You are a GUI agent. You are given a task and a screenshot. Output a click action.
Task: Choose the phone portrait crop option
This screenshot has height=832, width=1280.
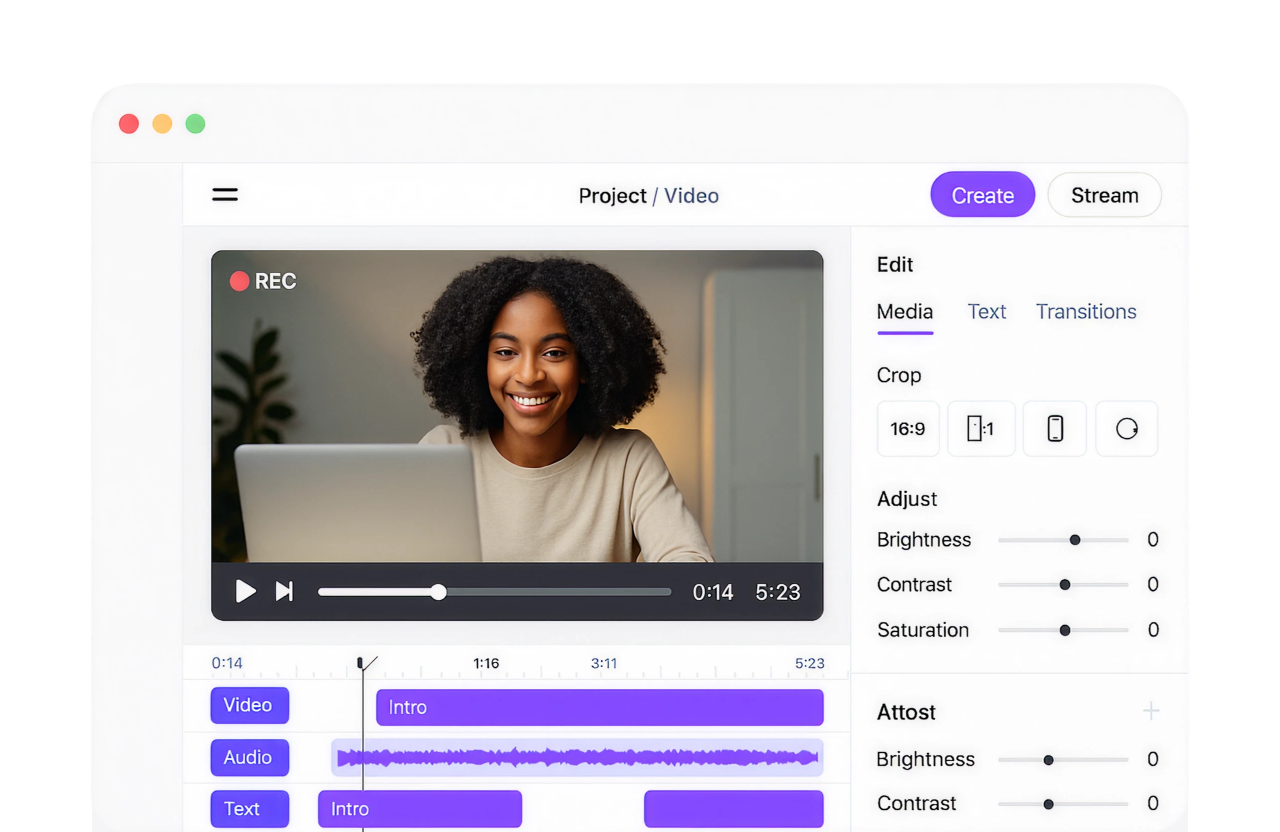[1053, 428]
